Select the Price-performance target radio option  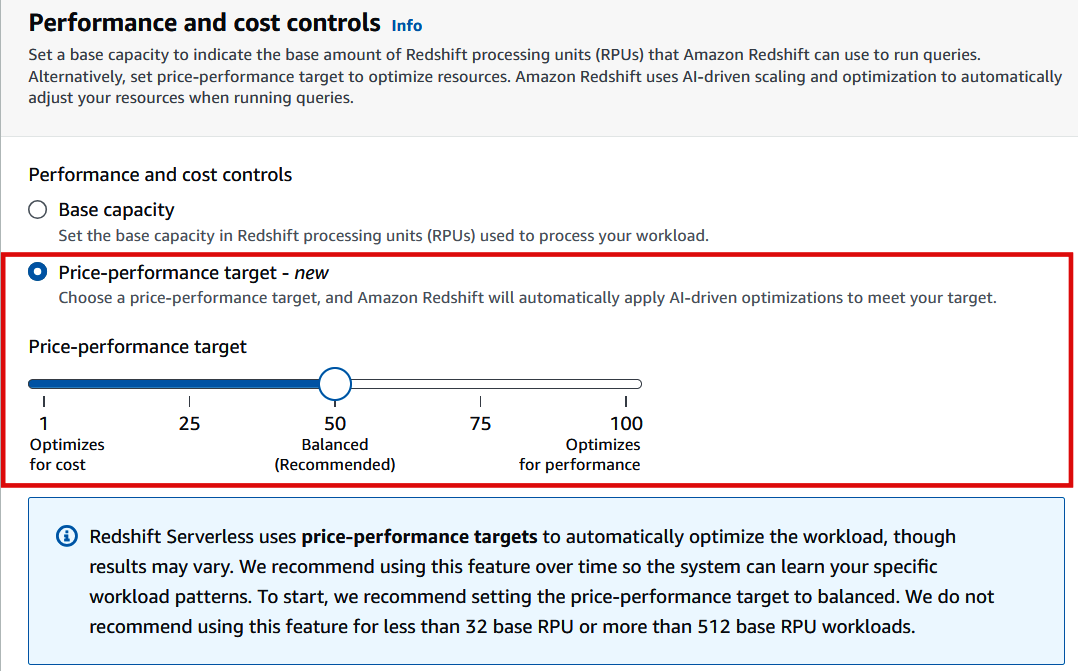click(x=37, y=271)
